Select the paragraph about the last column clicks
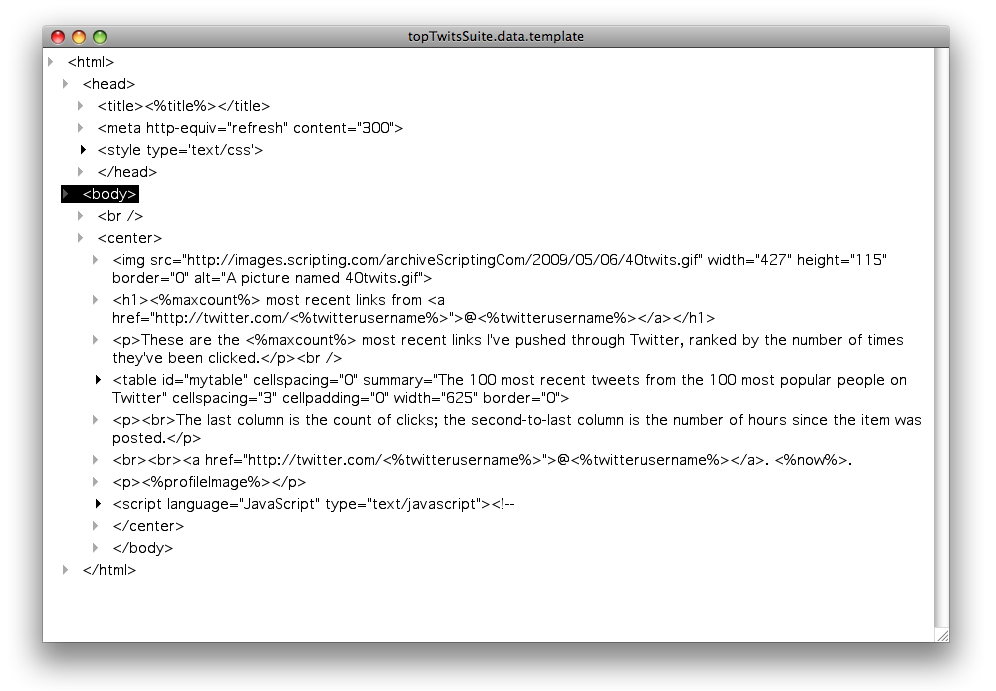This screenshot has height=691, width=996. click(516, 429)
